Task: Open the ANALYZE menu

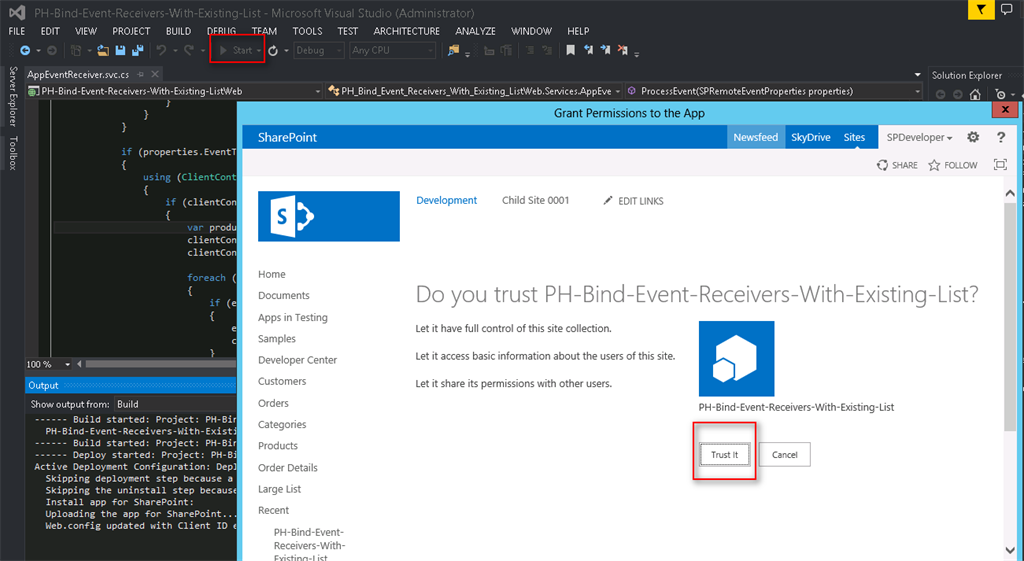Action: tap(475, 31)
